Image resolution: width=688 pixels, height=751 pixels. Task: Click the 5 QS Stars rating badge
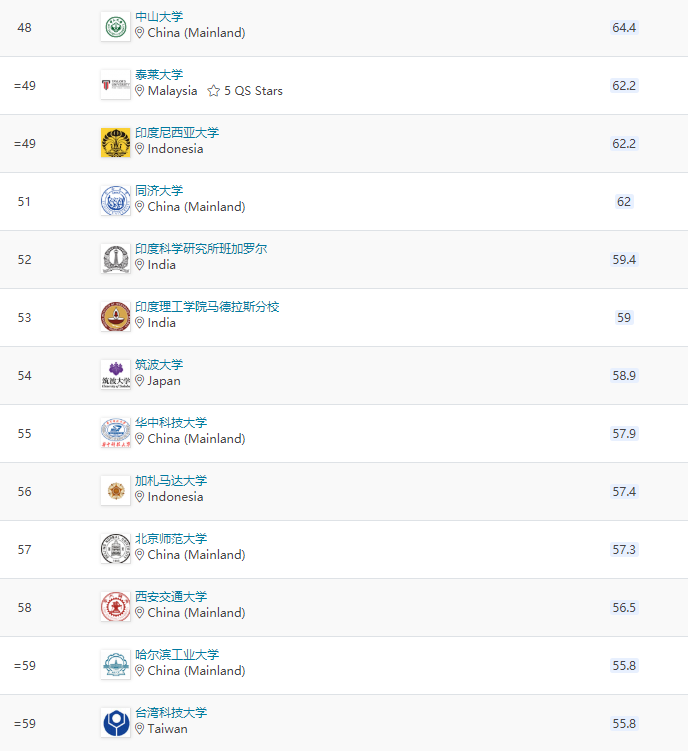(x=245, y=91)
